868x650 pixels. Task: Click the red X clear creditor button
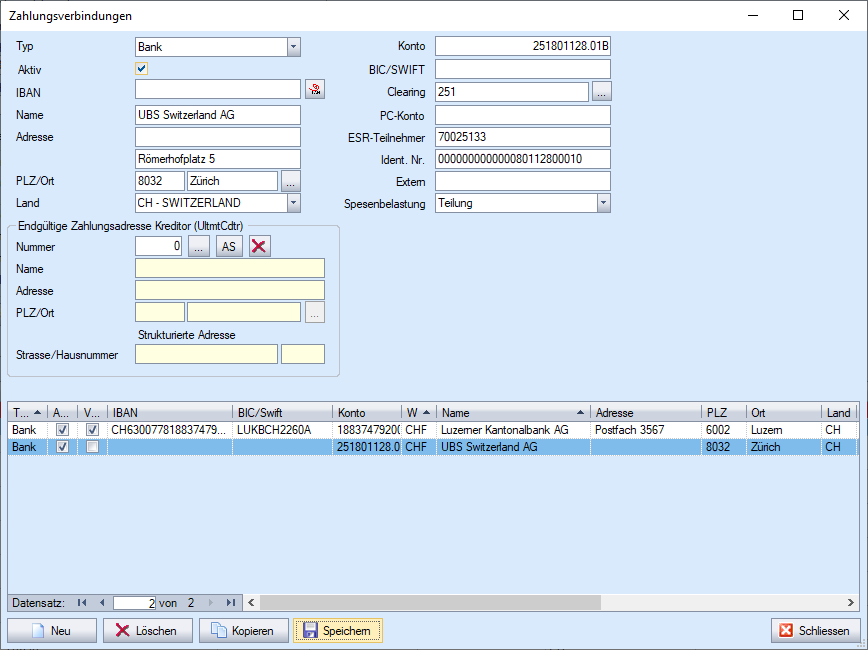[x=260, y=247]
